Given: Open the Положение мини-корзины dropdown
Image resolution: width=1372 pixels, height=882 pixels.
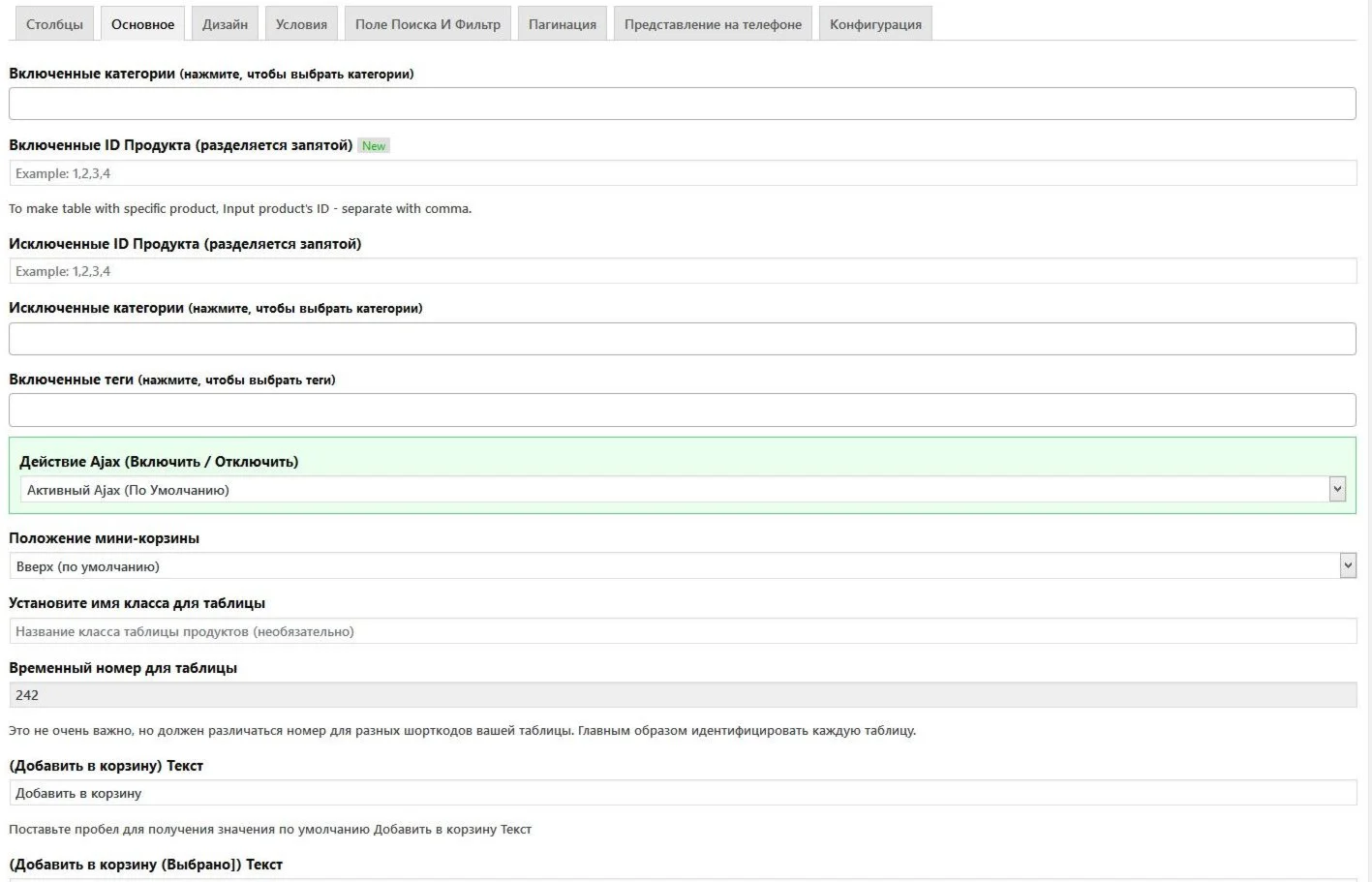Looking at the screenshot, I should pos(682,566).
